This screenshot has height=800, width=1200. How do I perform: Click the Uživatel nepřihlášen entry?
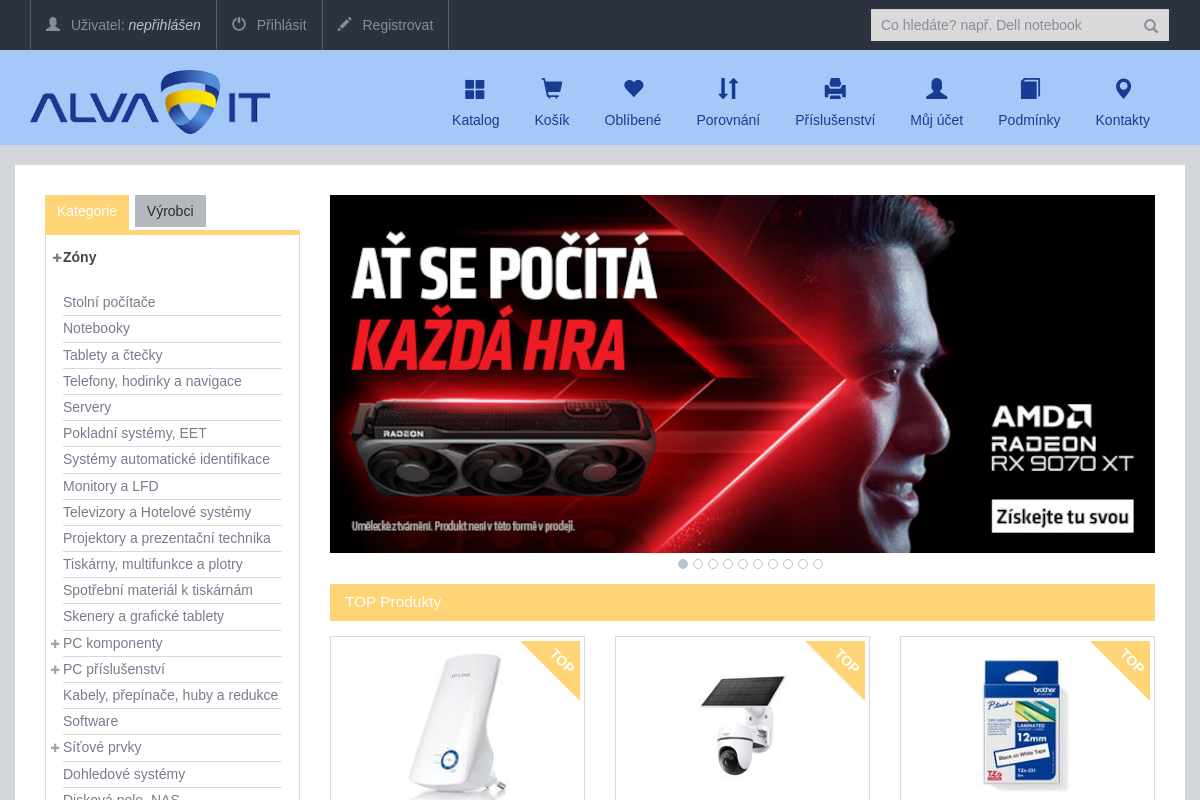[123, 25]
